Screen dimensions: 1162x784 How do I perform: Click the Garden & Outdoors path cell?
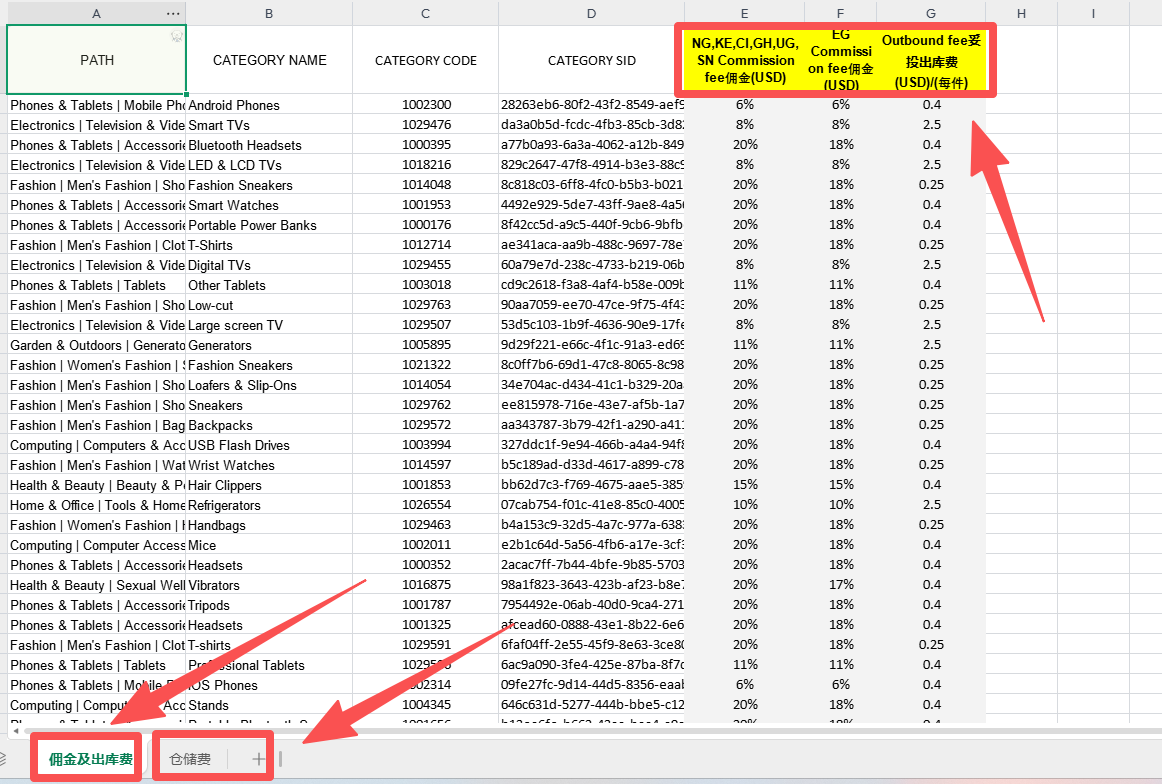[x=96, y=345]
